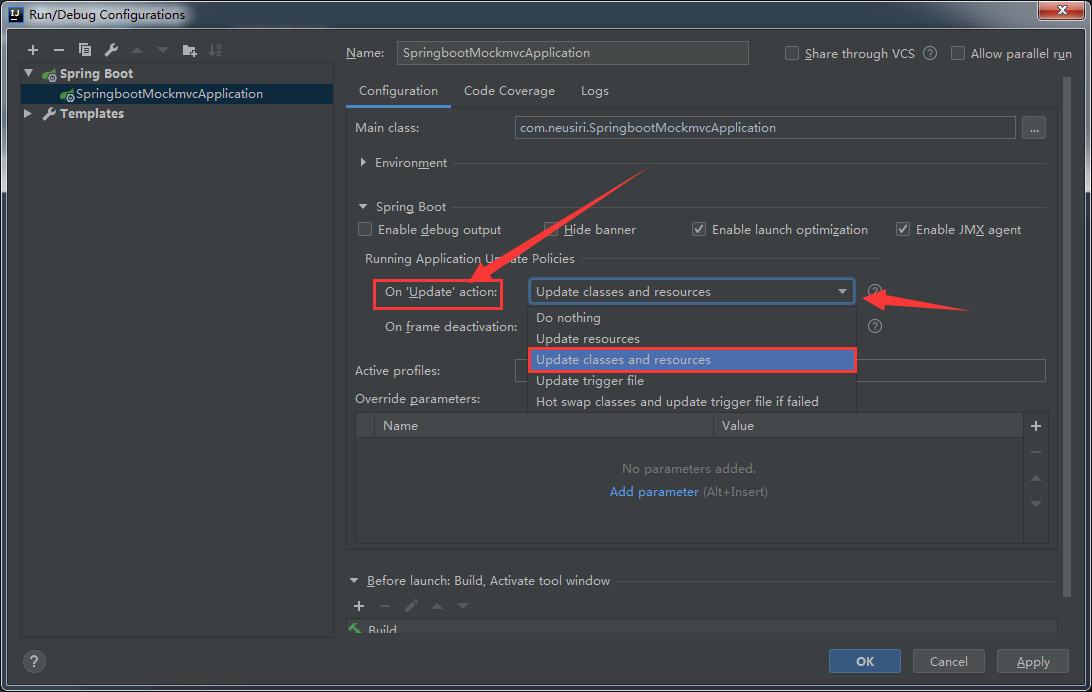Choose Do nothing option
Image resolution: width=1092 pixels, height=692 pixels.
tap(692, 317)
